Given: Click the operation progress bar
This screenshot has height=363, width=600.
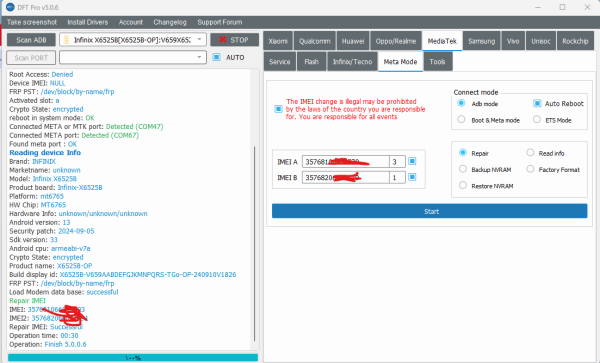Looking at the screenshot, I should (x=133, y=358).
